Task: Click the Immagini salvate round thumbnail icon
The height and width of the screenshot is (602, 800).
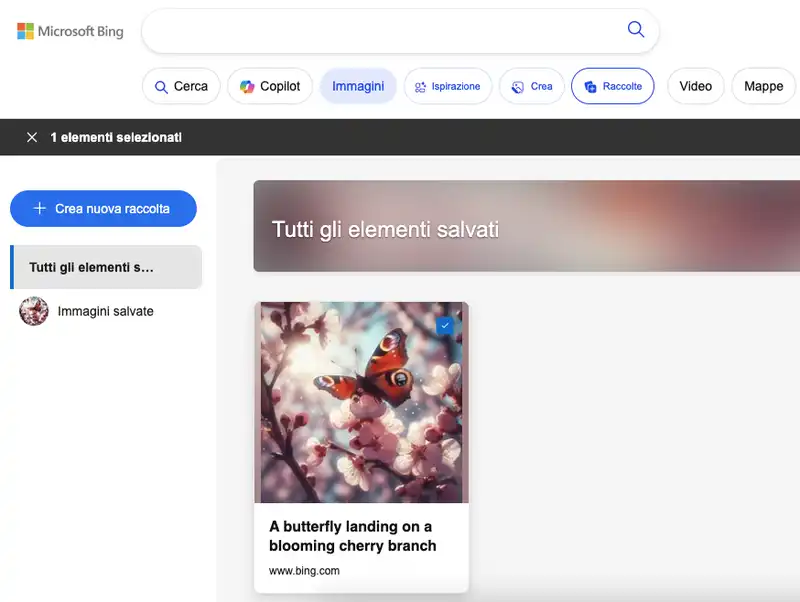Action: pyautogui.click(x=34, y=311)
